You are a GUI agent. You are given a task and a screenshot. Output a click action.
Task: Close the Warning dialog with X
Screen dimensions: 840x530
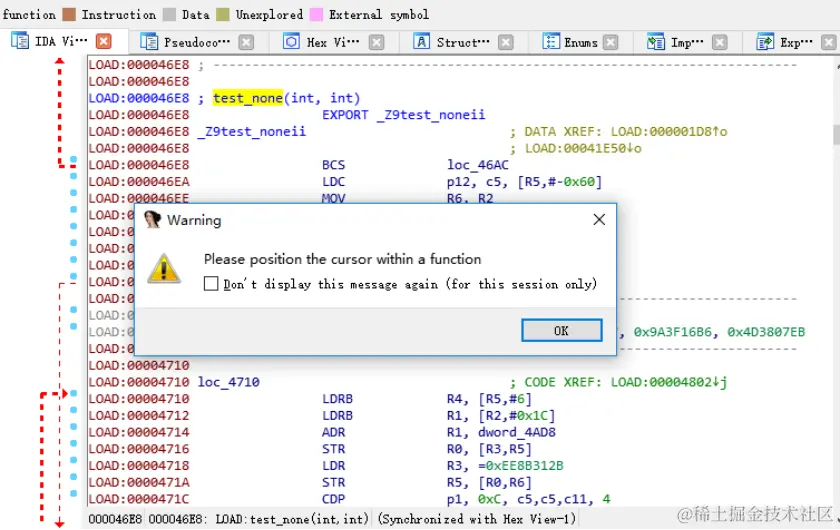point(599,220)
